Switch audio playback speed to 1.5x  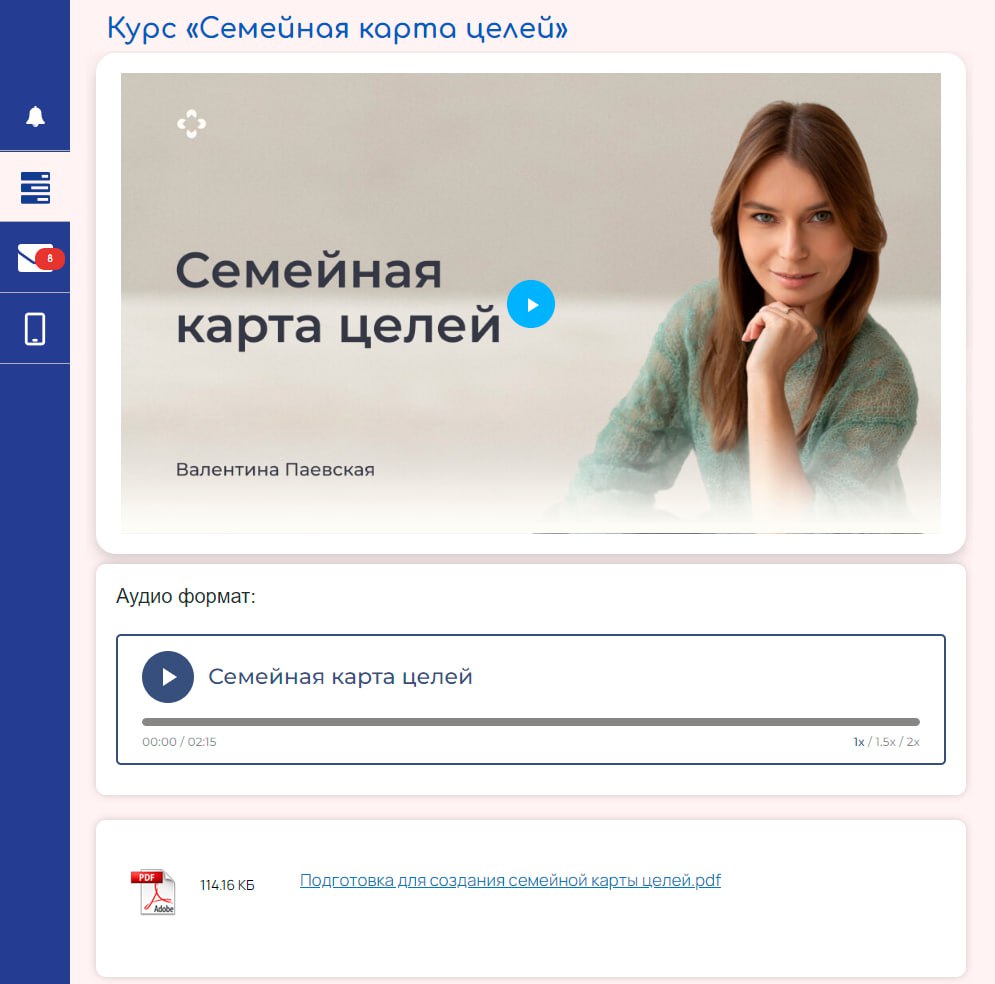click(x=885, y=742)
